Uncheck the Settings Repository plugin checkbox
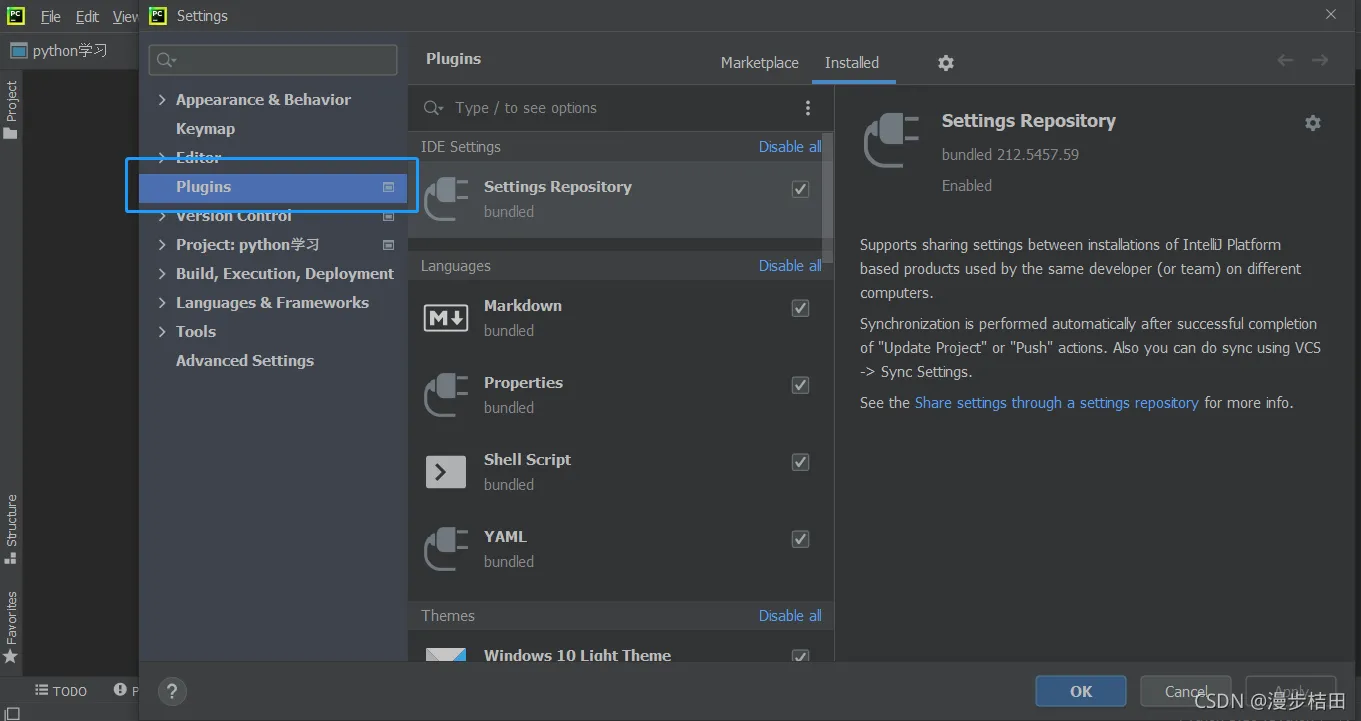 click(800, 189)
